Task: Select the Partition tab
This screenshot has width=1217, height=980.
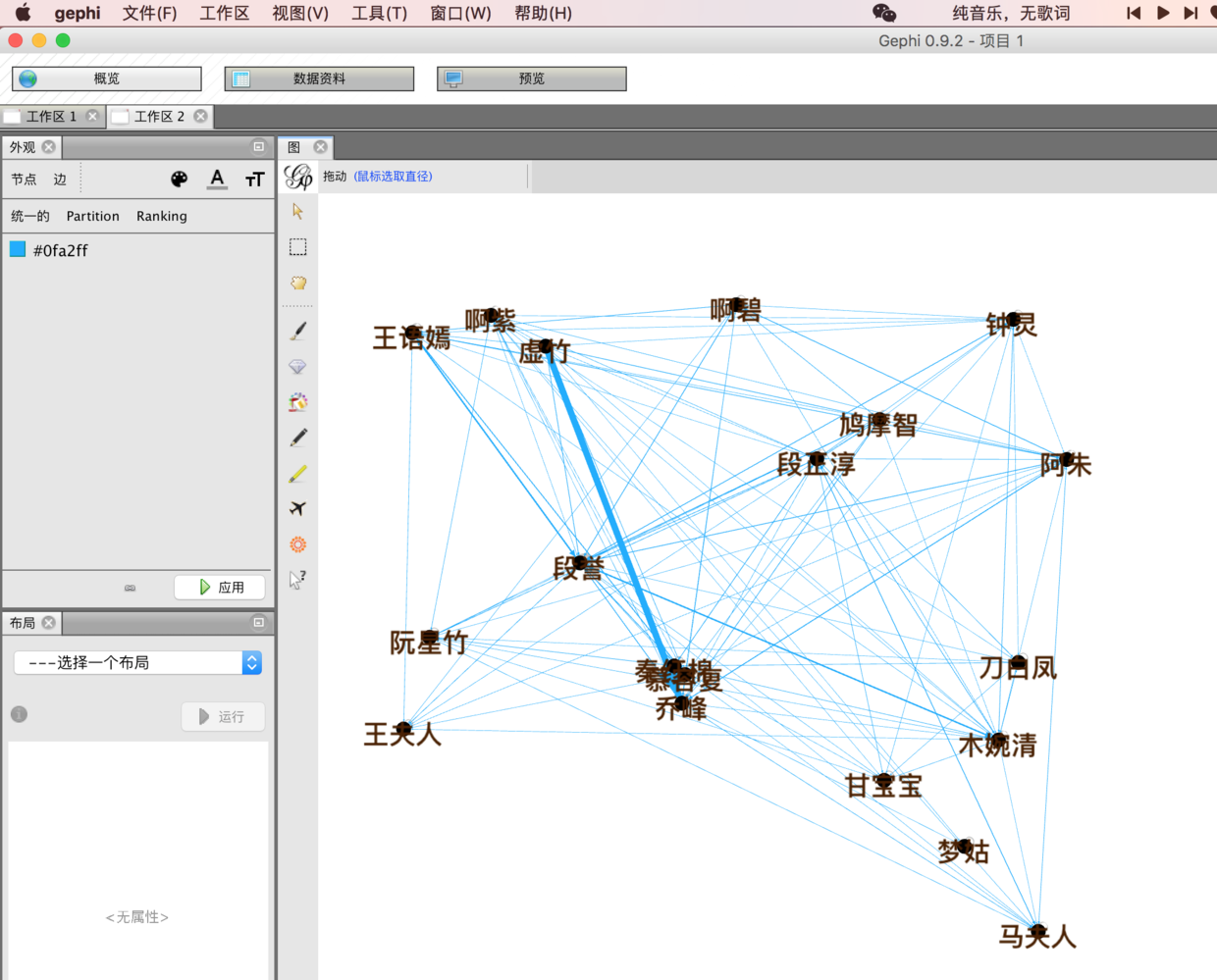Action: [92, 216]
